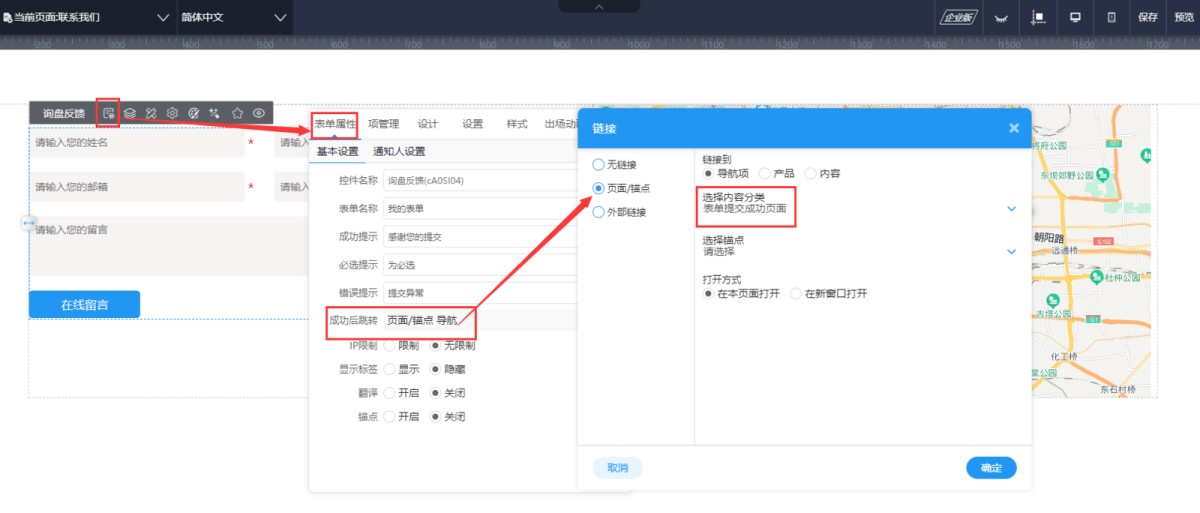Image resolution: width=1200 pixels, height=513 pixels.
Task: Expand the 选择锚点 dropdown
Action: point(1011,251)
